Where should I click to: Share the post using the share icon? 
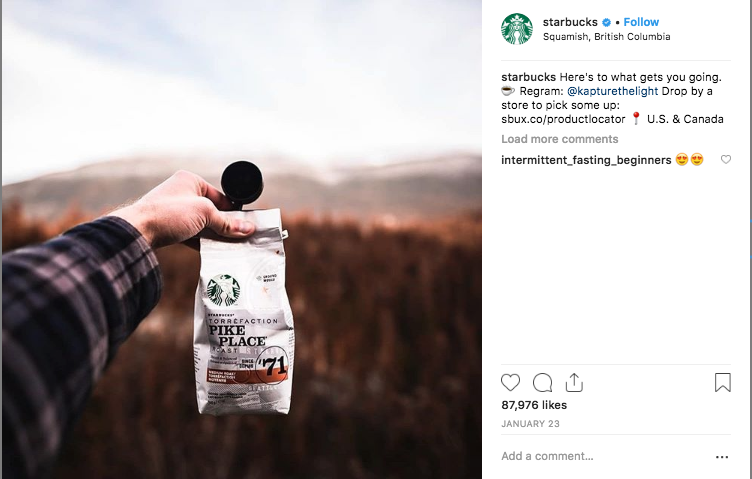pyautogui.click(x=574, y=383)
